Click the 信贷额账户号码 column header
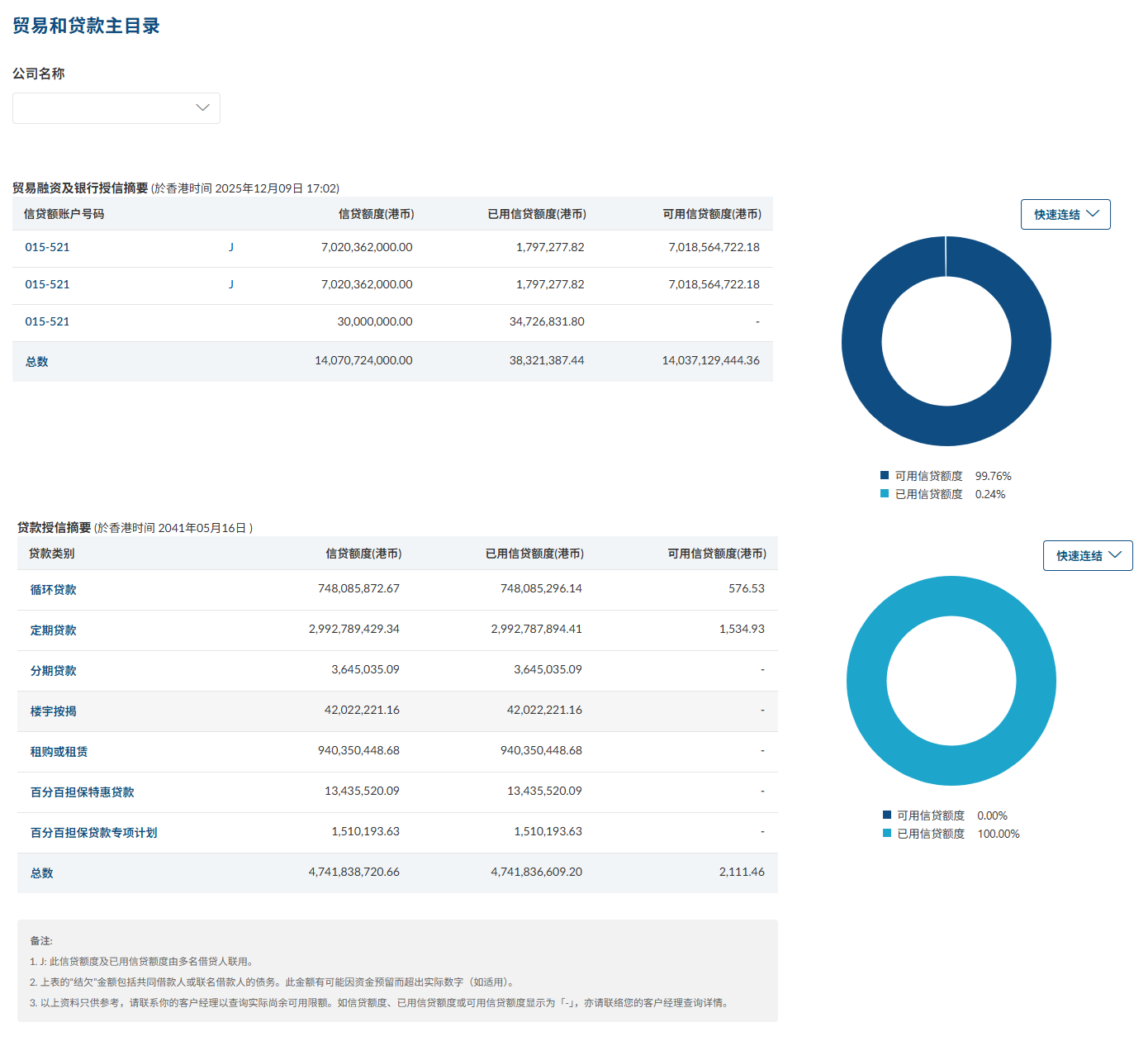The width and height of the screenshot is (1148, 1046). [64, 214]
